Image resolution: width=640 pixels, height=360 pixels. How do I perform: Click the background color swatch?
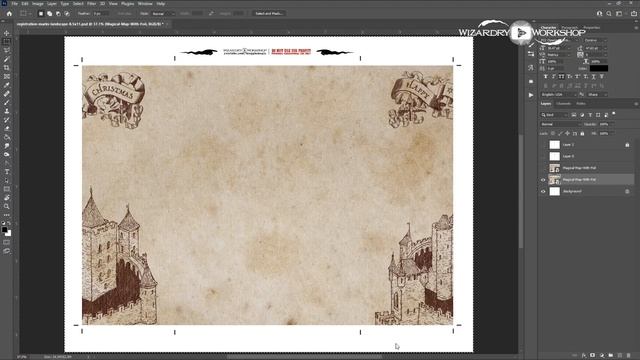(x=9, y=233)
